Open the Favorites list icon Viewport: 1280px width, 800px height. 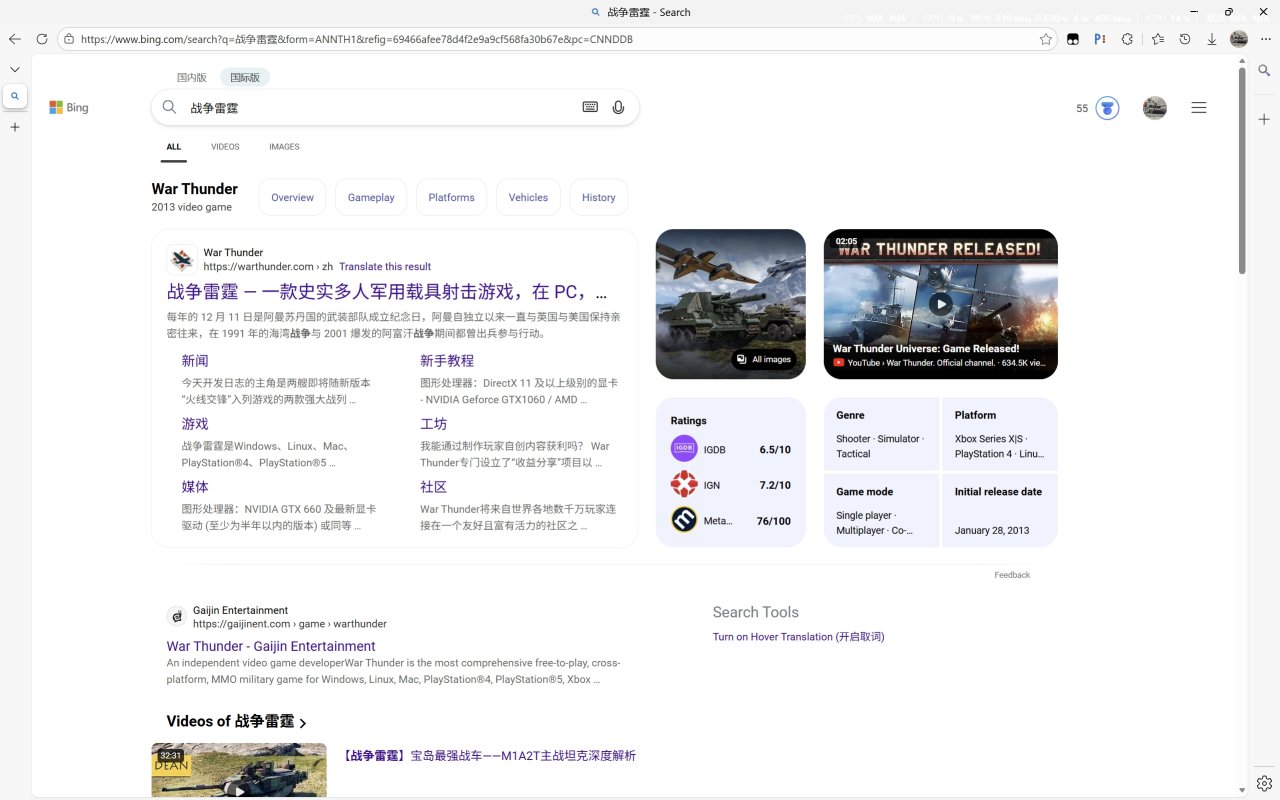click(x=1158, y=39)
